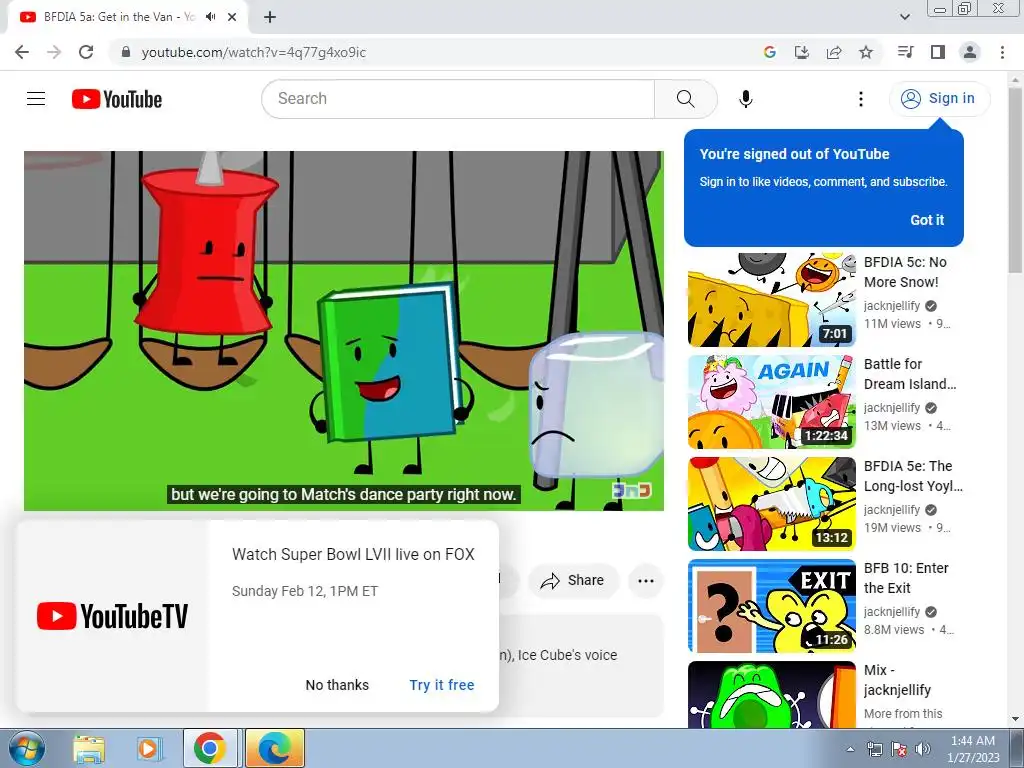The width and height of the screenshot is (1024, 768).
Task: Click the YouTube TV logo in the promo
Action: [112, 616]
